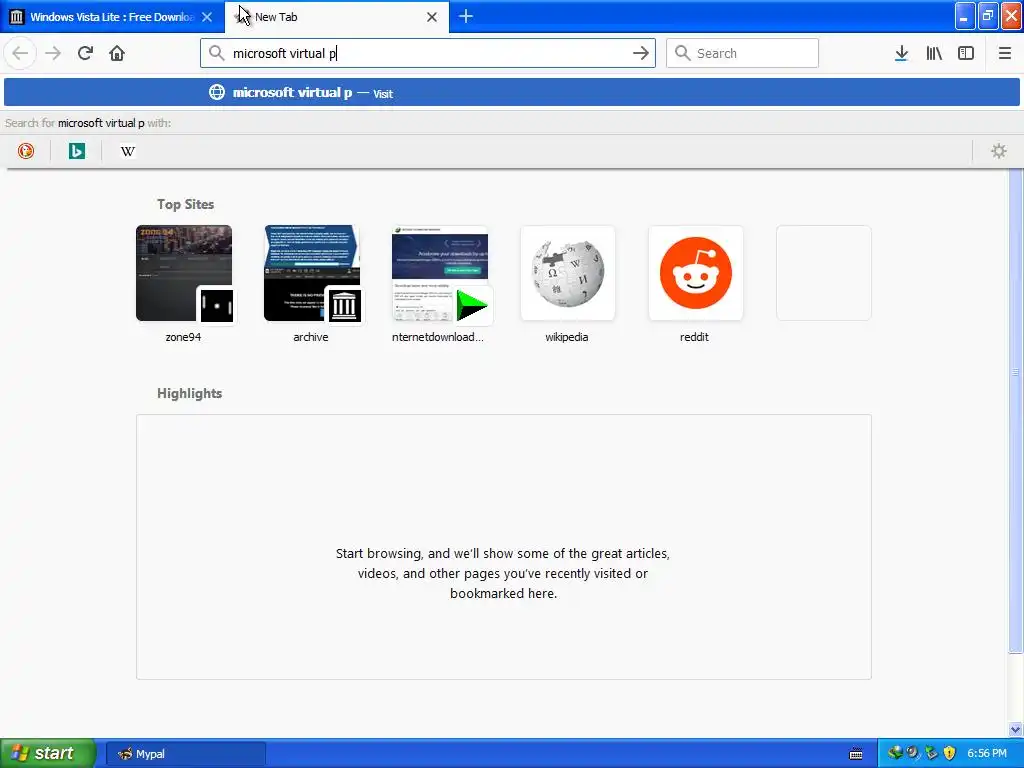Open the home page via house icon
The image size is (1024, 768).
tap(117, 53)
